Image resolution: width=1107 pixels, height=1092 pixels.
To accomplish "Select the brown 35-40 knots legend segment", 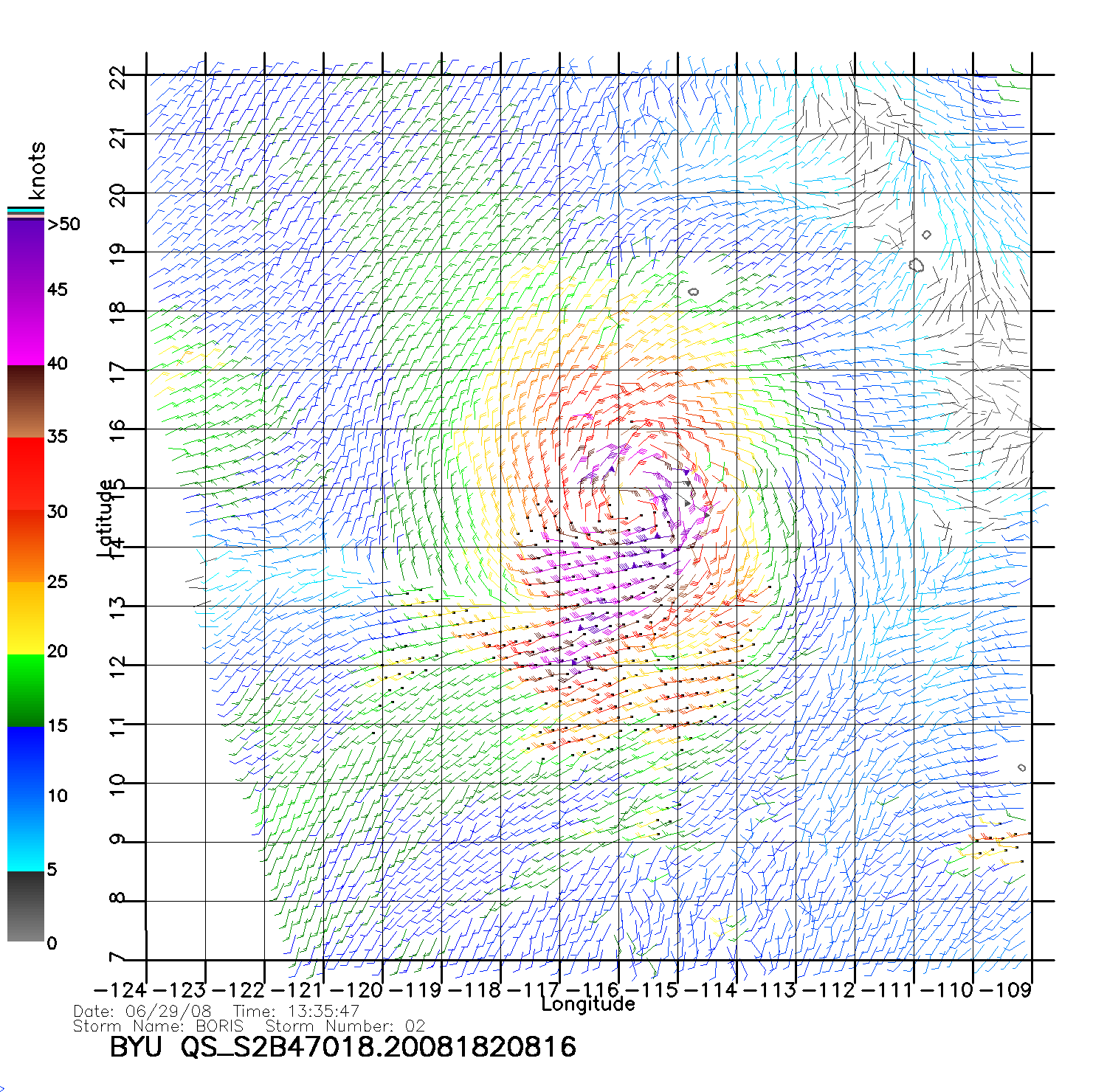I will tap(26, 402).
